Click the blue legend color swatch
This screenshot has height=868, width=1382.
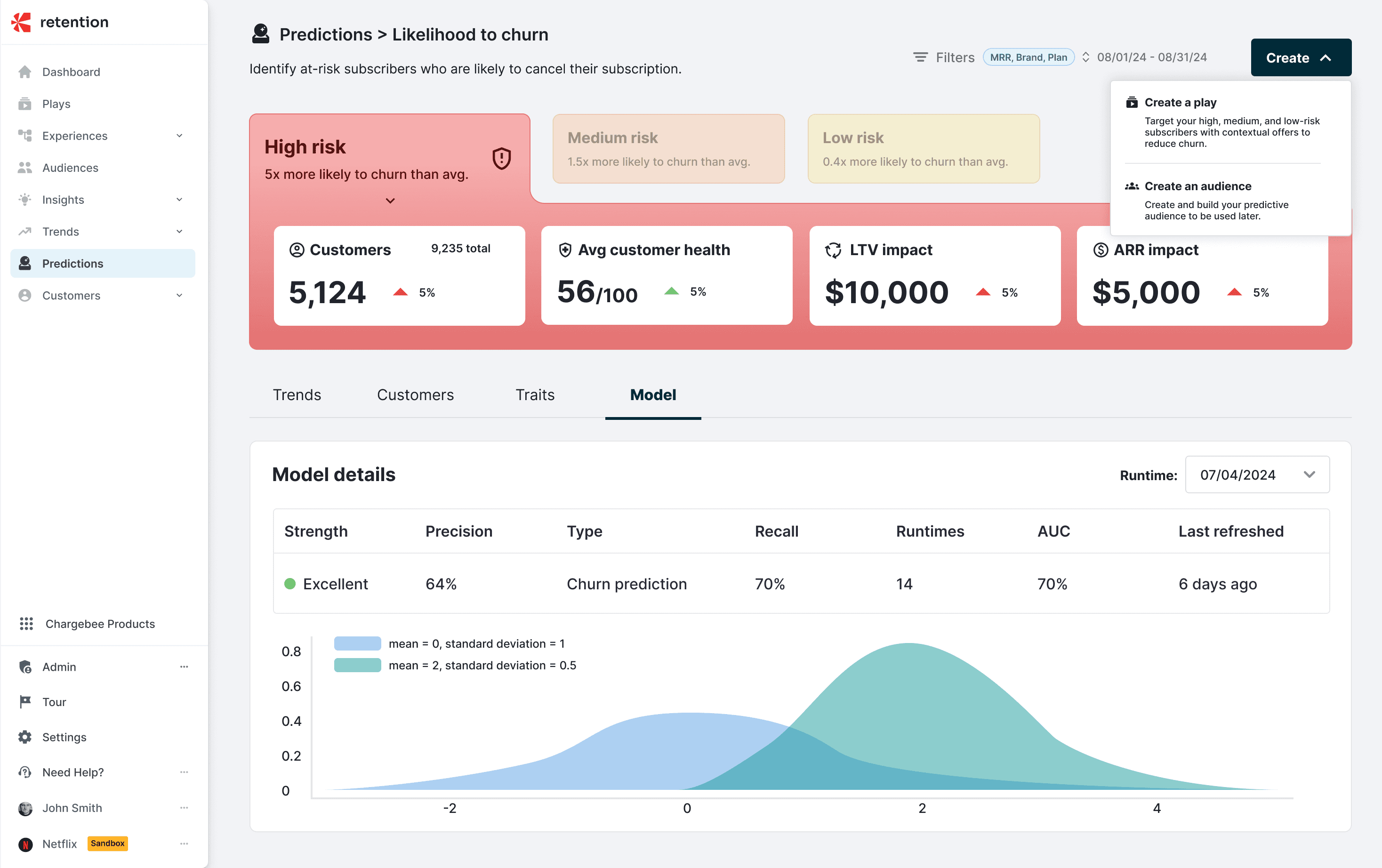(358, 643)
